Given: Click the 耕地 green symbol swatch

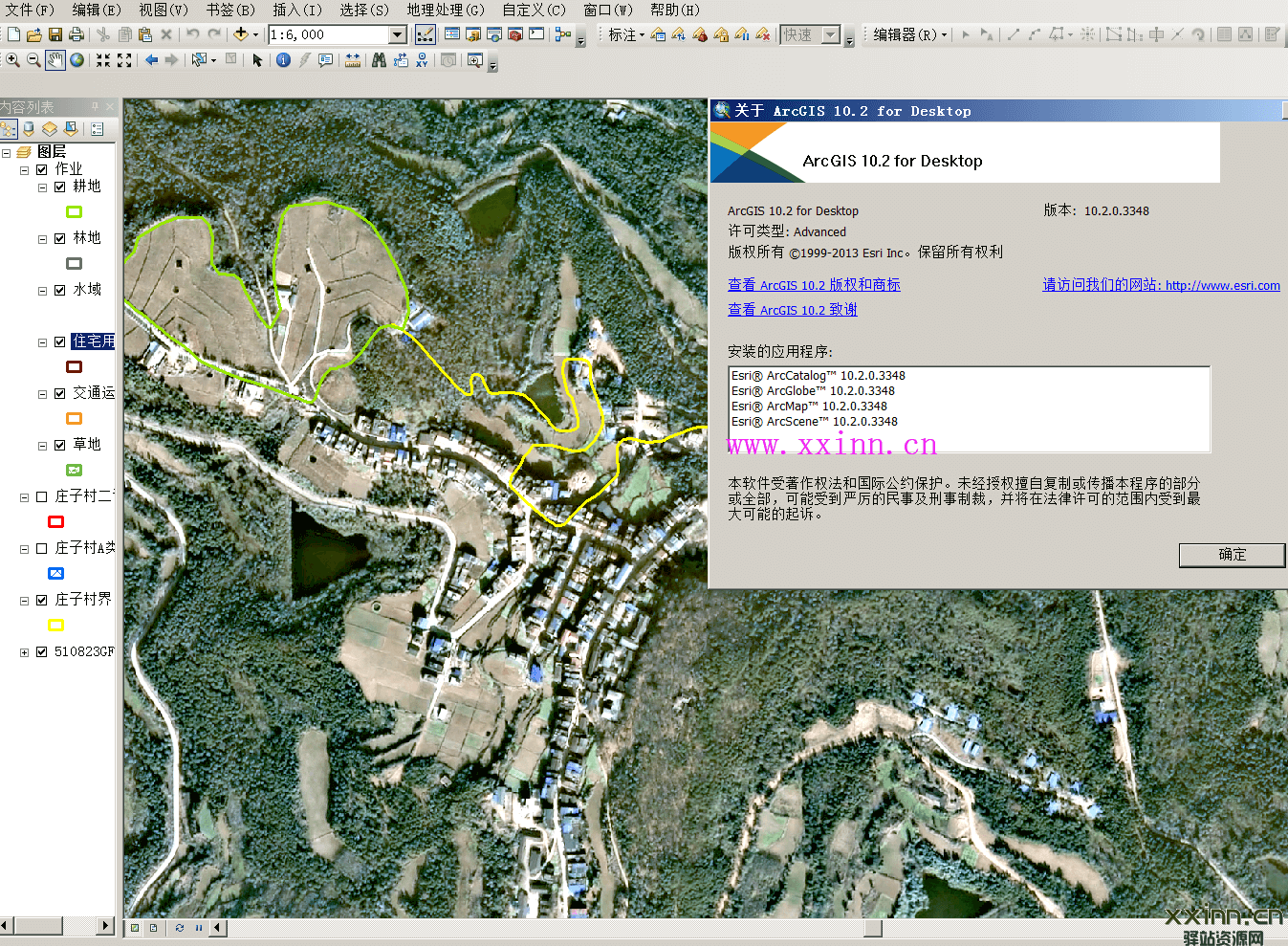Looking at the screenshot, I should (74, 212).
